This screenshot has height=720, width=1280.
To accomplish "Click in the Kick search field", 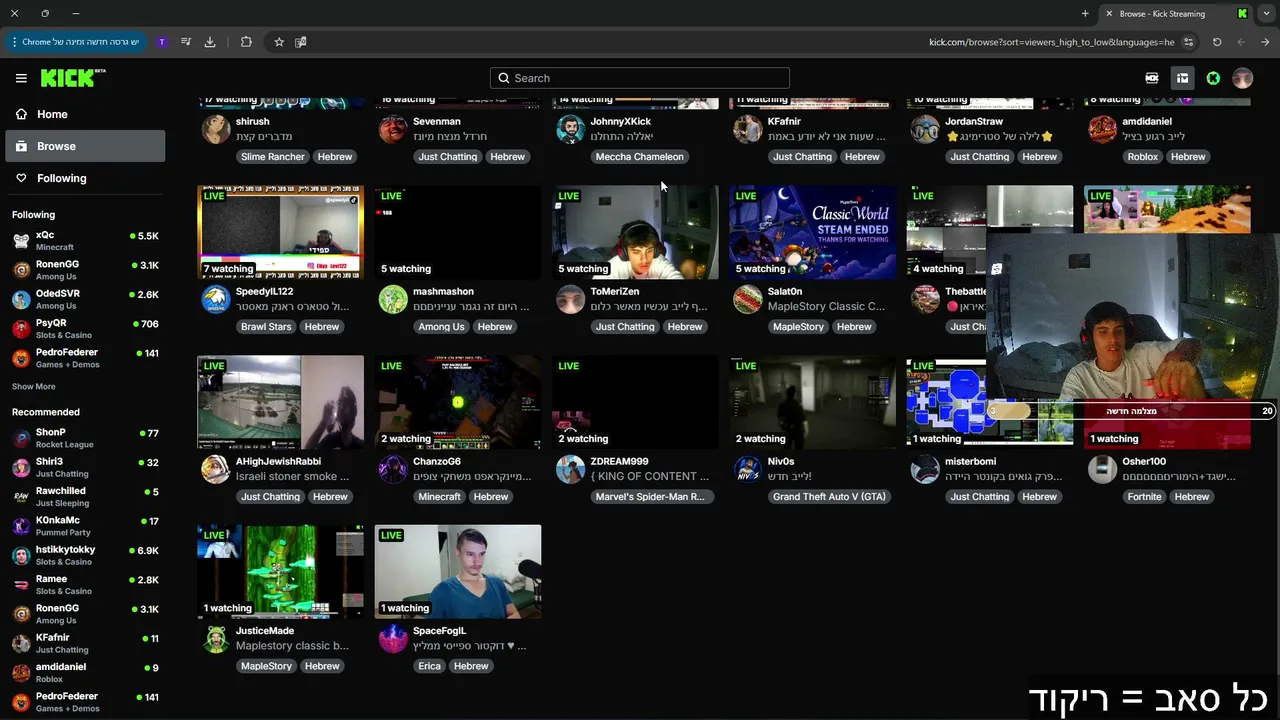I will pos(640,78).
